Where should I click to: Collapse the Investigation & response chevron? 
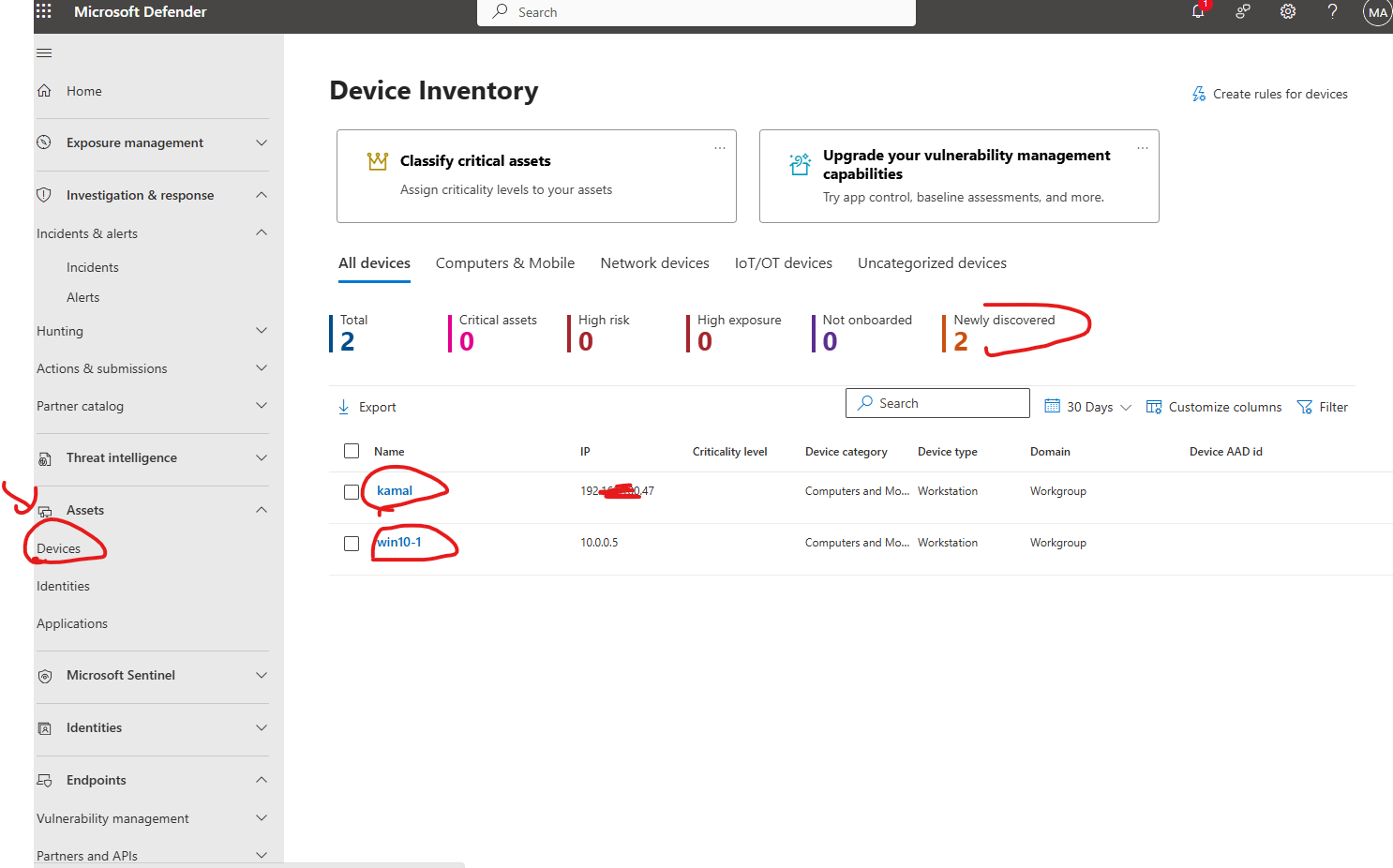pyautogui.click(x=262, y=195)
